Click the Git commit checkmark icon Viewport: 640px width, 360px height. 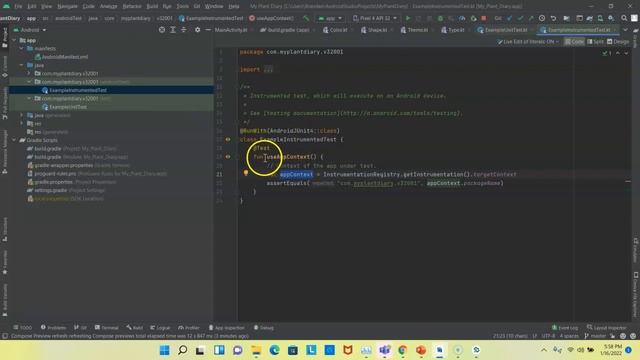[520, 18]
